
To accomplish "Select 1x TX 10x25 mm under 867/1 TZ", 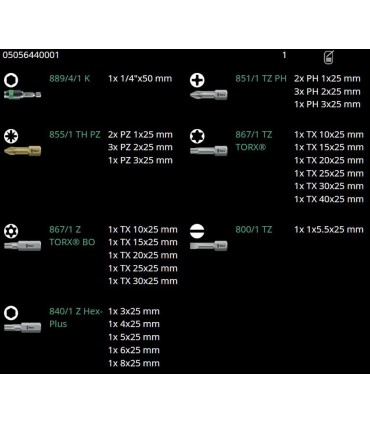I will tap(329, 135).
